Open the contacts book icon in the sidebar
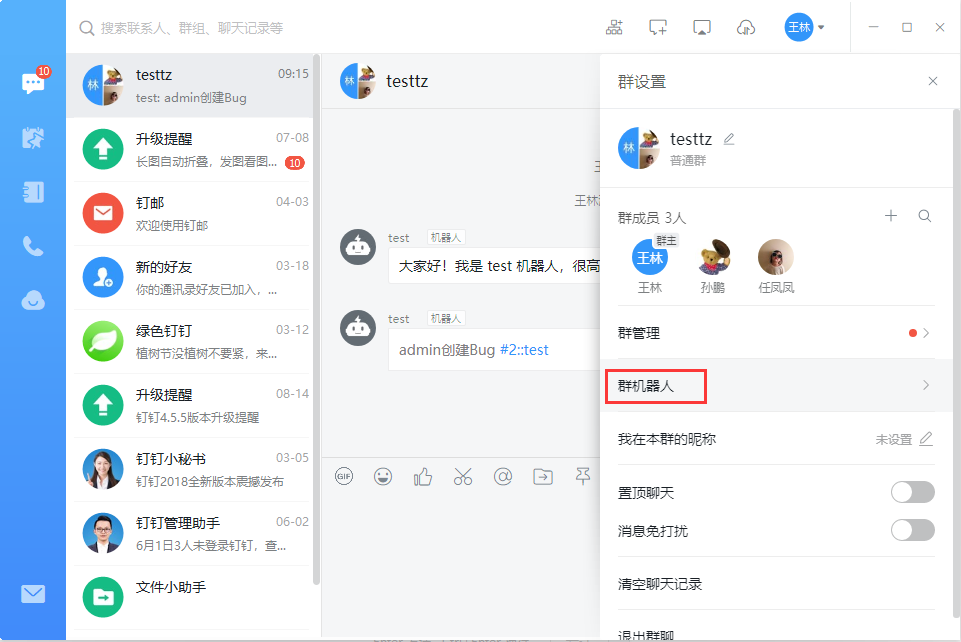961x642 pixels. coord(33,192)
